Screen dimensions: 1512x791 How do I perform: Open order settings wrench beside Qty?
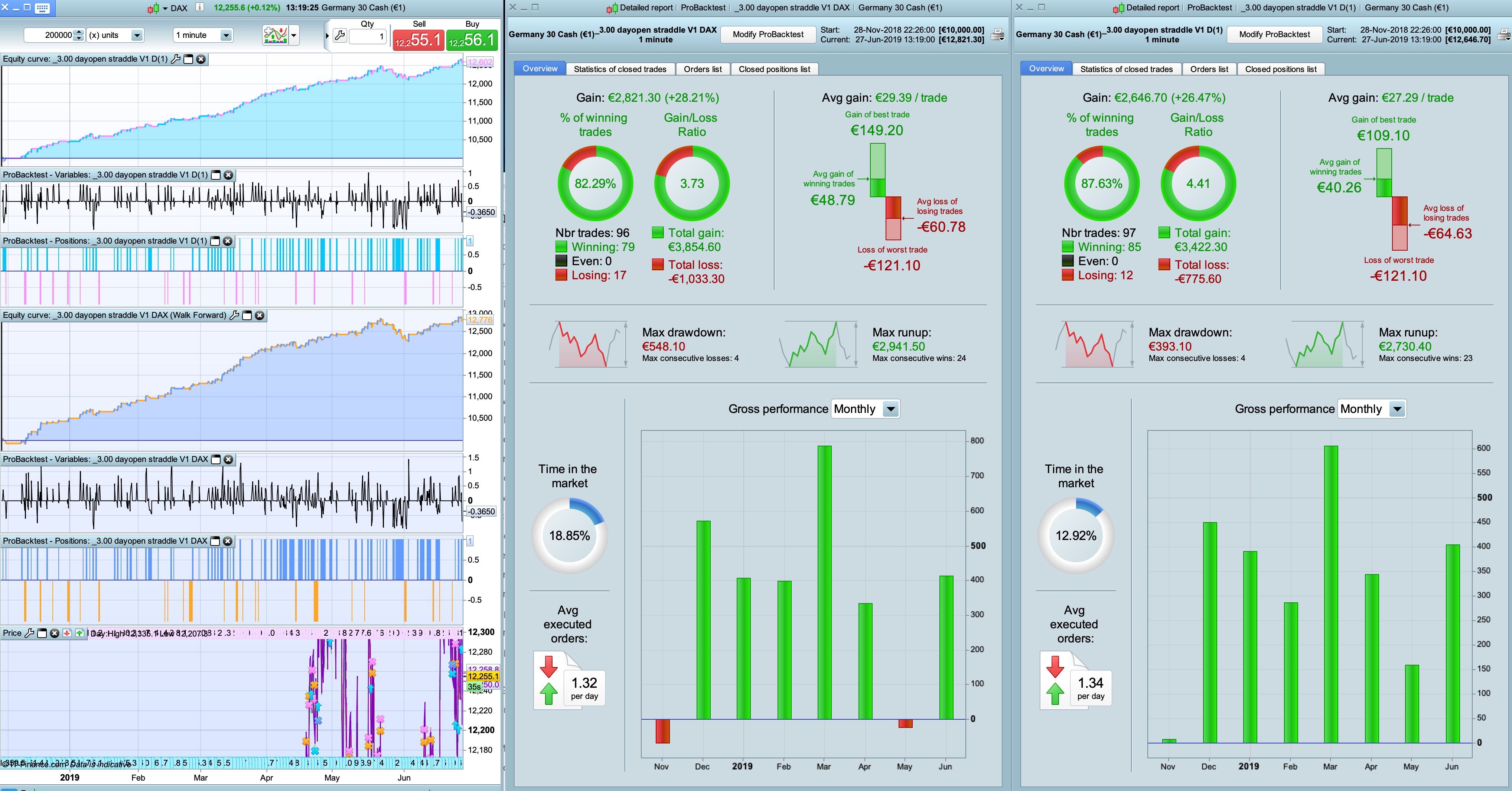point(339,35)
